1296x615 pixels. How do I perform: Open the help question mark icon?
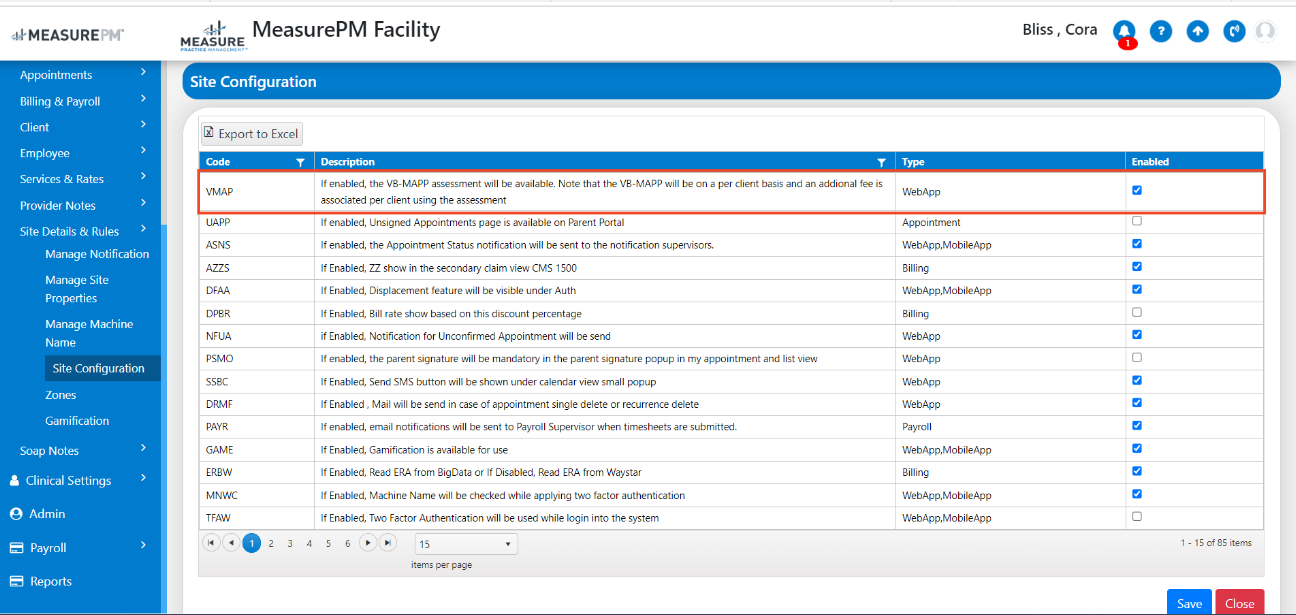pos(1160,31)
